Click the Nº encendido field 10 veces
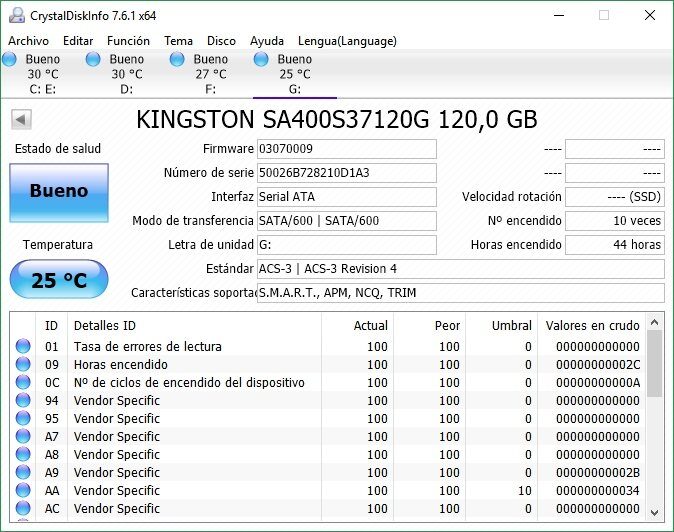Viewport: 674px width, 532px height. pos(615,221)
